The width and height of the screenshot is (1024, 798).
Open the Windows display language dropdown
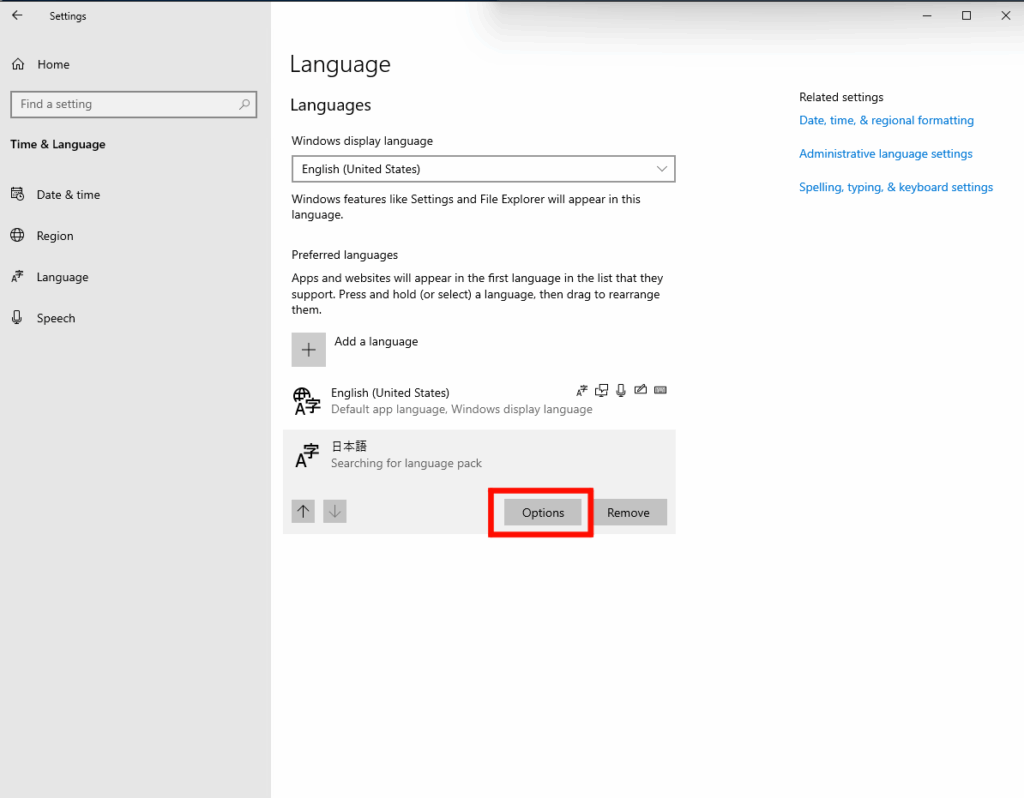483,169
